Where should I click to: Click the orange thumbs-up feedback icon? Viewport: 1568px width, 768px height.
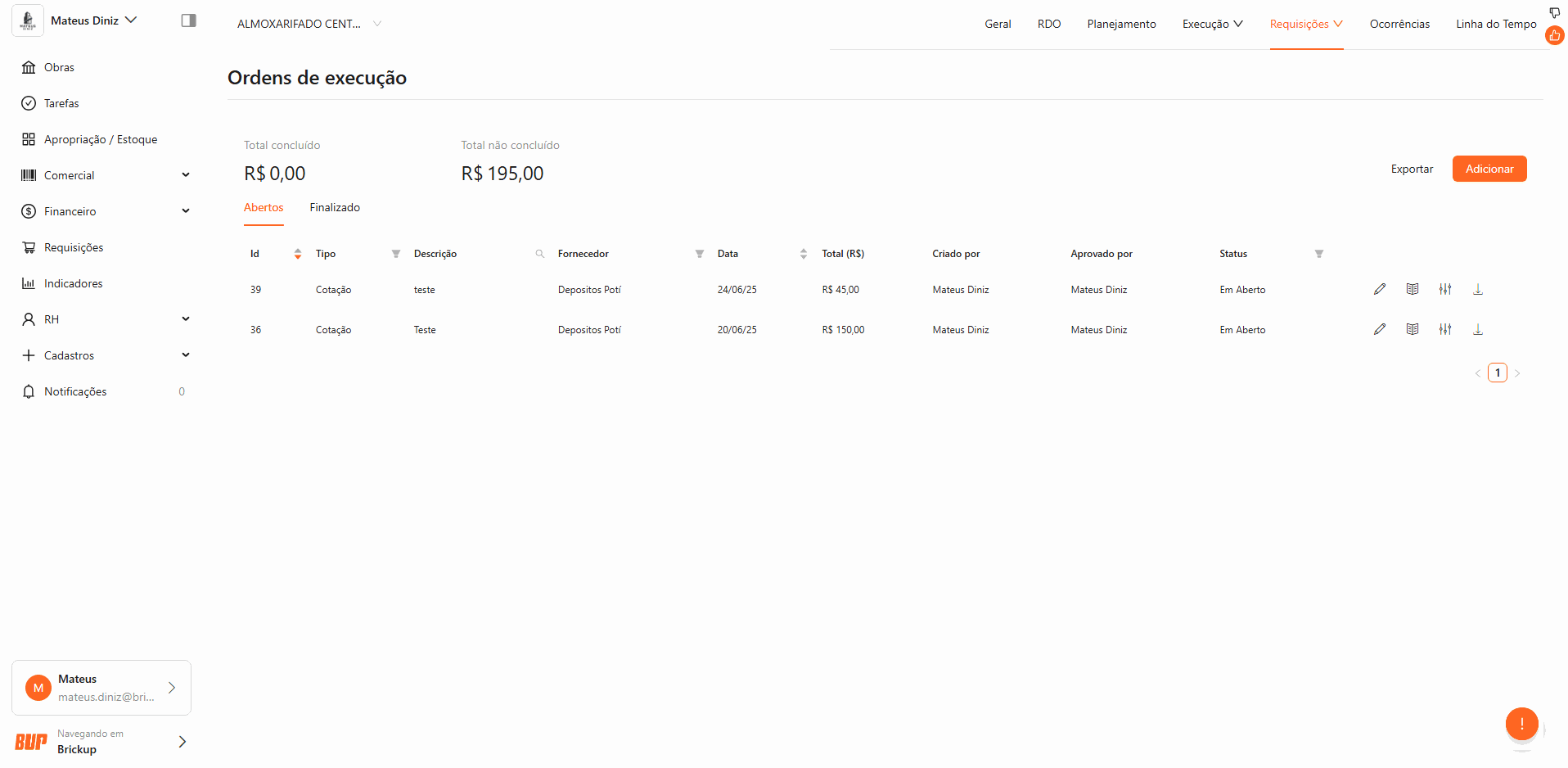coord(1554,35)
